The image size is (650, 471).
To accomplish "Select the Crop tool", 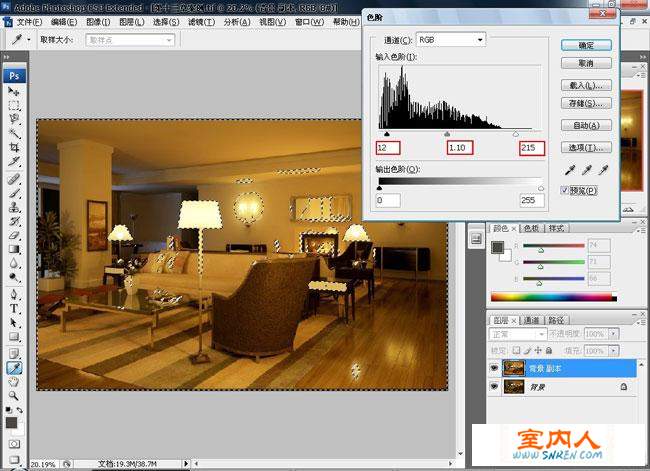I will coord(14,147).
